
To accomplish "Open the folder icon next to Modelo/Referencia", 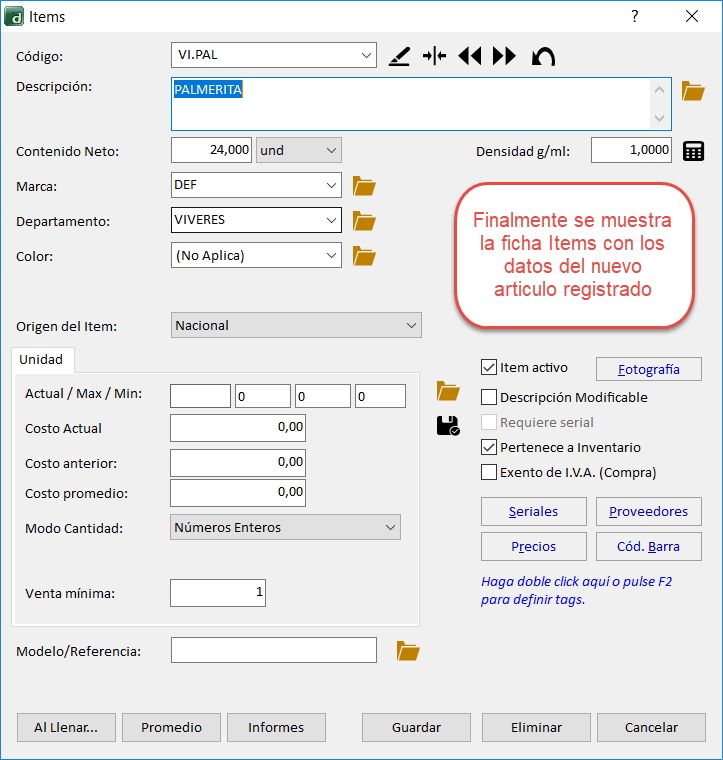I will (x=408, y=651).
